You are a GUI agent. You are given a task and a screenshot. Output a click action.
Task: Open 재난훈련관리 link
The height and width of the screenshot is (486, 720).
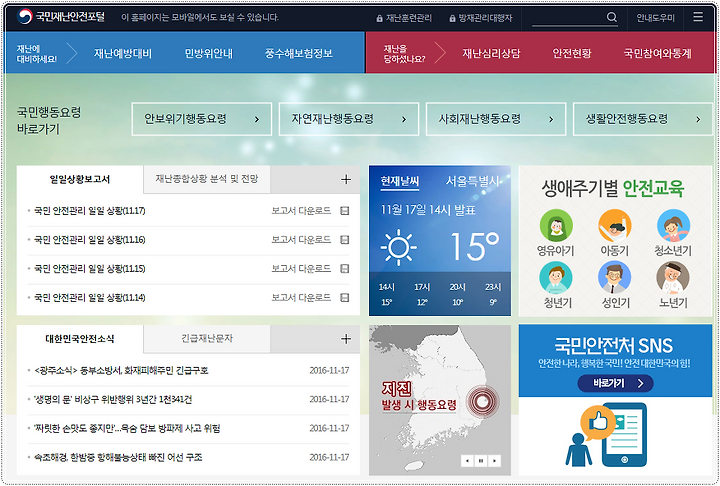tap(409, 18)
